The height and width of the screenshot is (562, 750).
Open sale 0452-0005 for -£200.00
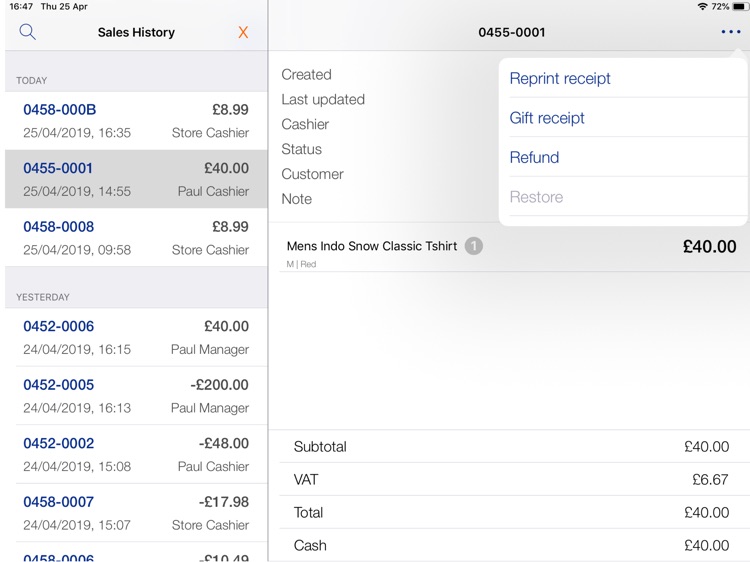tap(136, 396)
